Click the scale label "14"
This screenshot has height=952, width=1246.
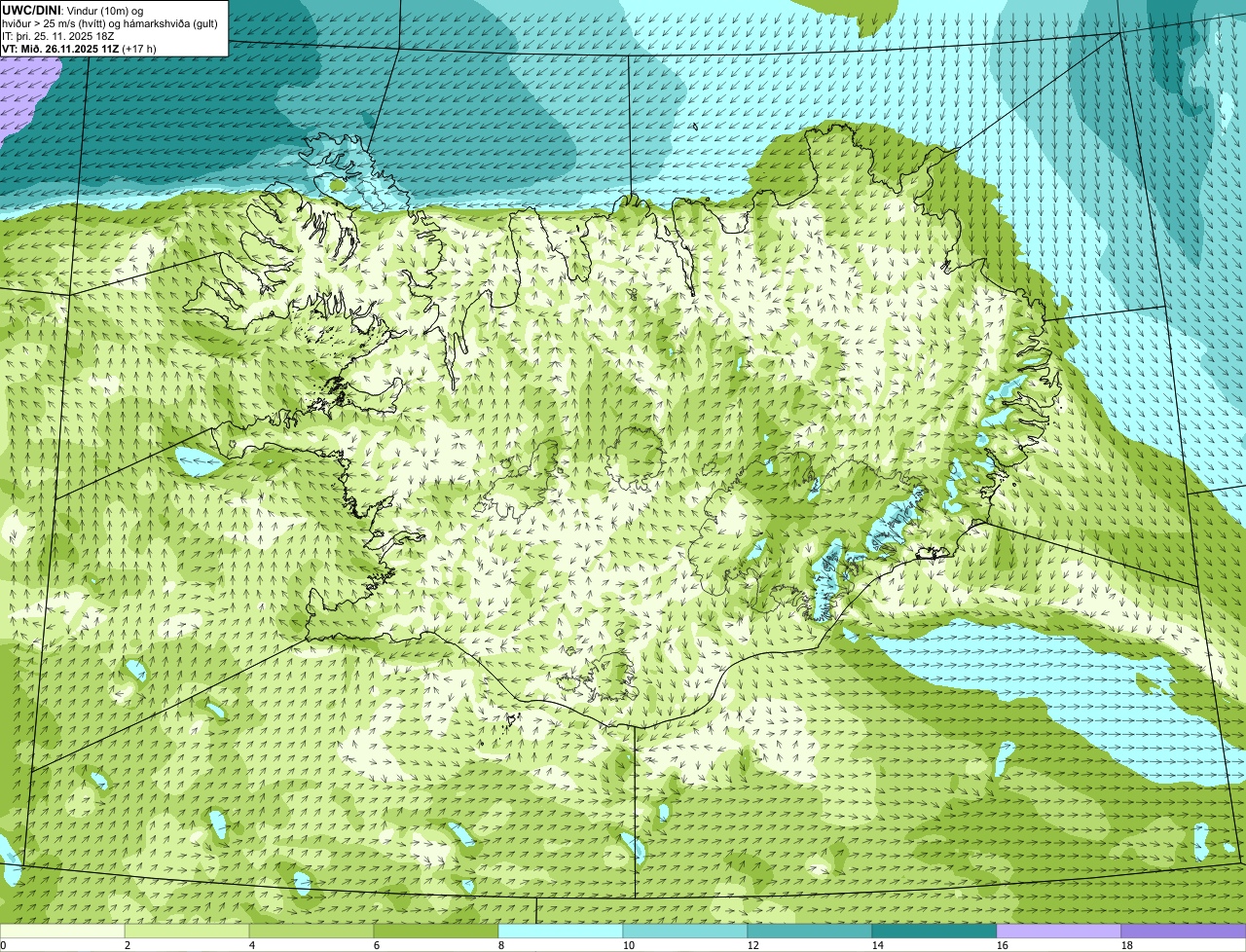point(878,945)
